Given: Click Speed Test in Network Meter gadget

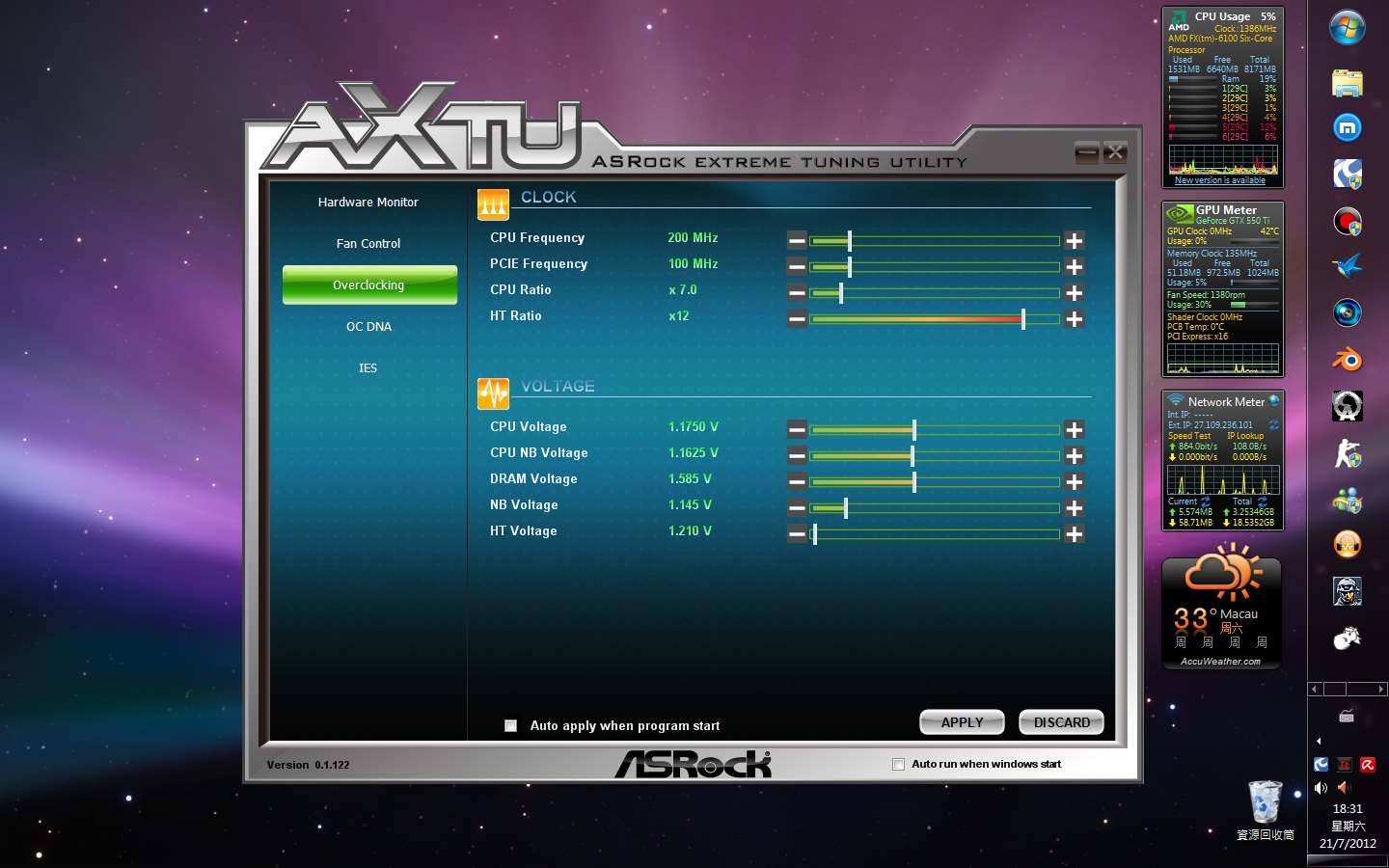Looking at the screenshot, I should coord(1188,436).
